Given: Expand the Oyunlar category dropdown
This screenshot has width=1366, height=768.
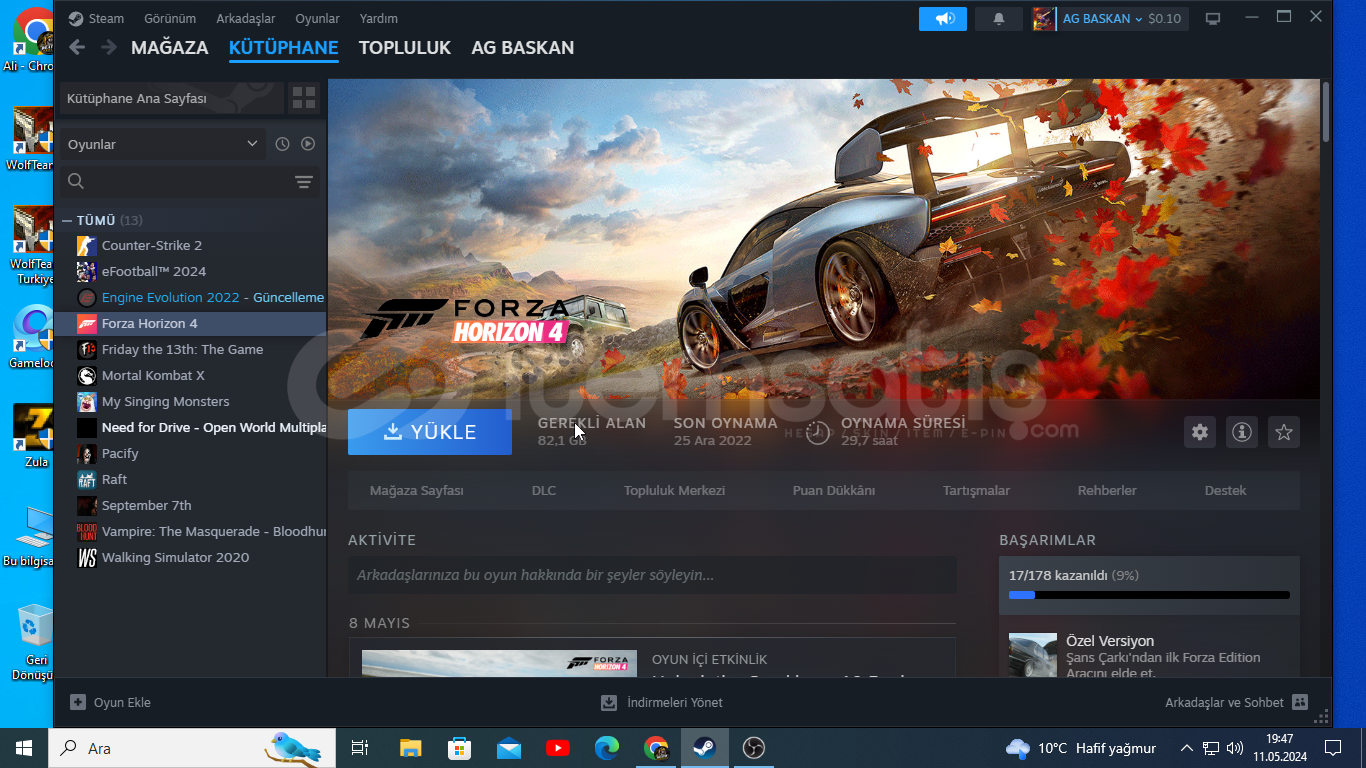Looking at the screenshot, I should 252,144.
